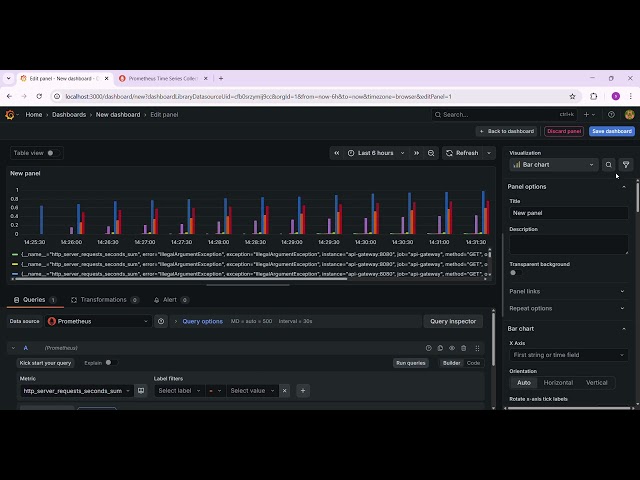
Task: Open the Bar chart visualization dropdown
Action: pos(554,165)
